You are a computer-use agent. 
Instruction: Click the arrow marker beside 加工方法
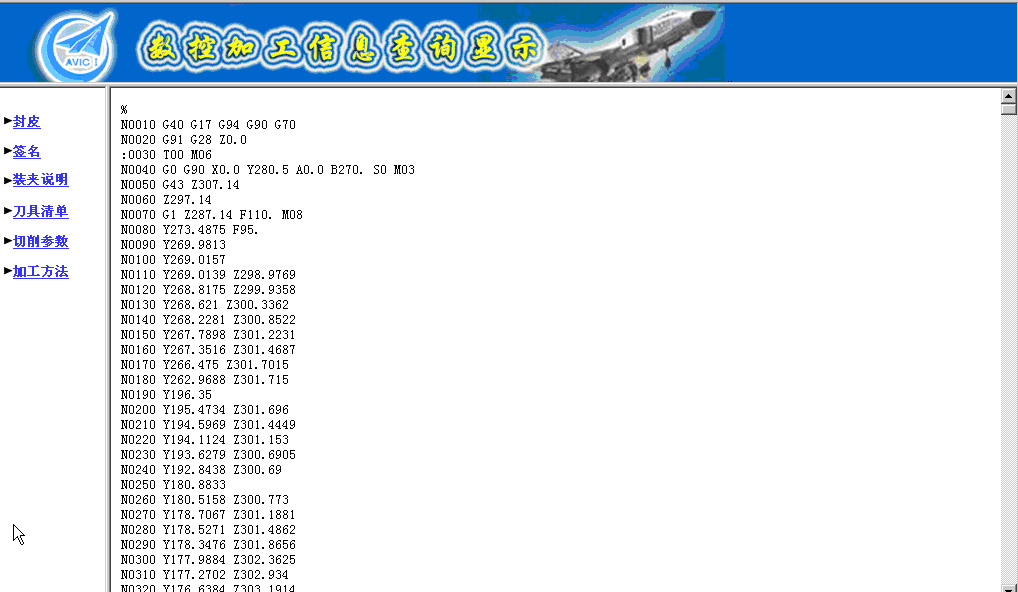pyautogui.click(x=8, y=271)
